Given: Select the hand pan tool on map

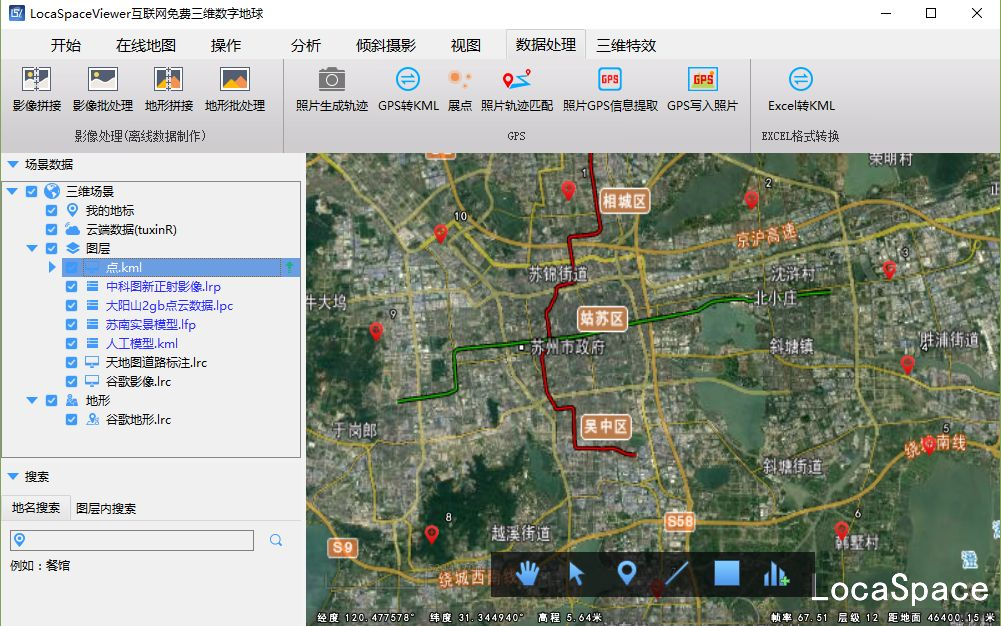Looking at the screenshot, I should tap(527, 574).
